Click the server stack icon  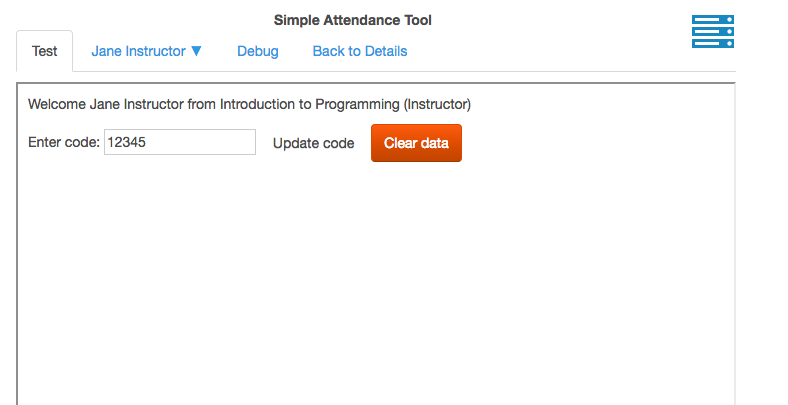click(x=713, y=31)
